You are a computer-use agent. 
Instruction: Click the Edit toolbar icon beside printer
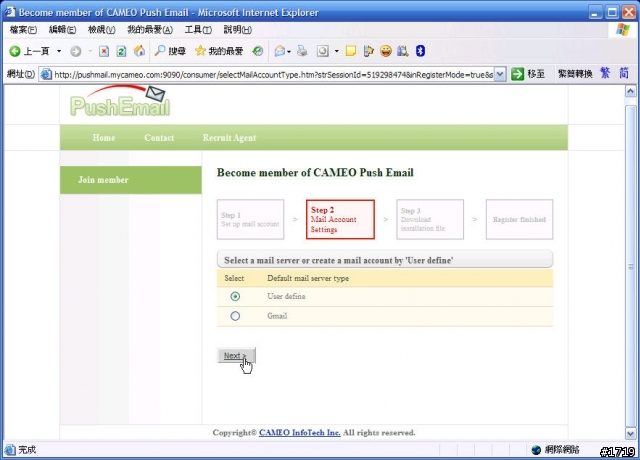click(x=322, y=51)
